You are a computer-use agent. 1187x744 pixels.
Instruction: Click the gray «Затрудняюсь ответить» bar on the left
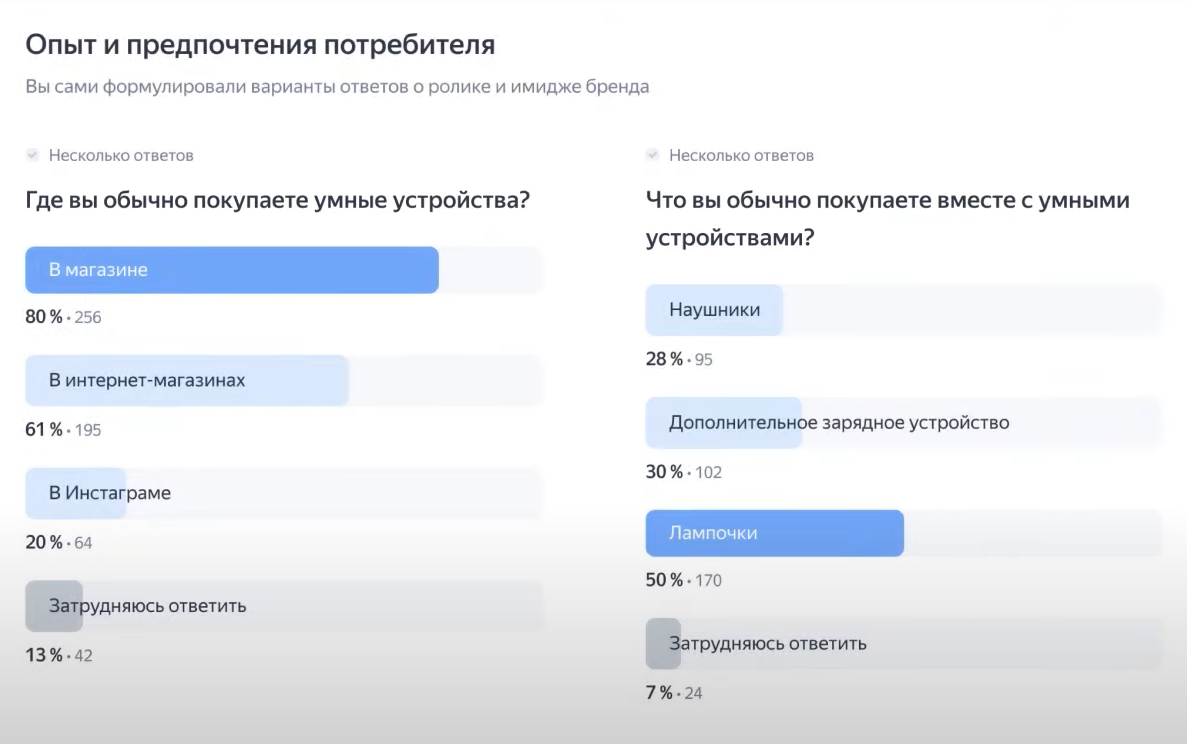(150, 606)
